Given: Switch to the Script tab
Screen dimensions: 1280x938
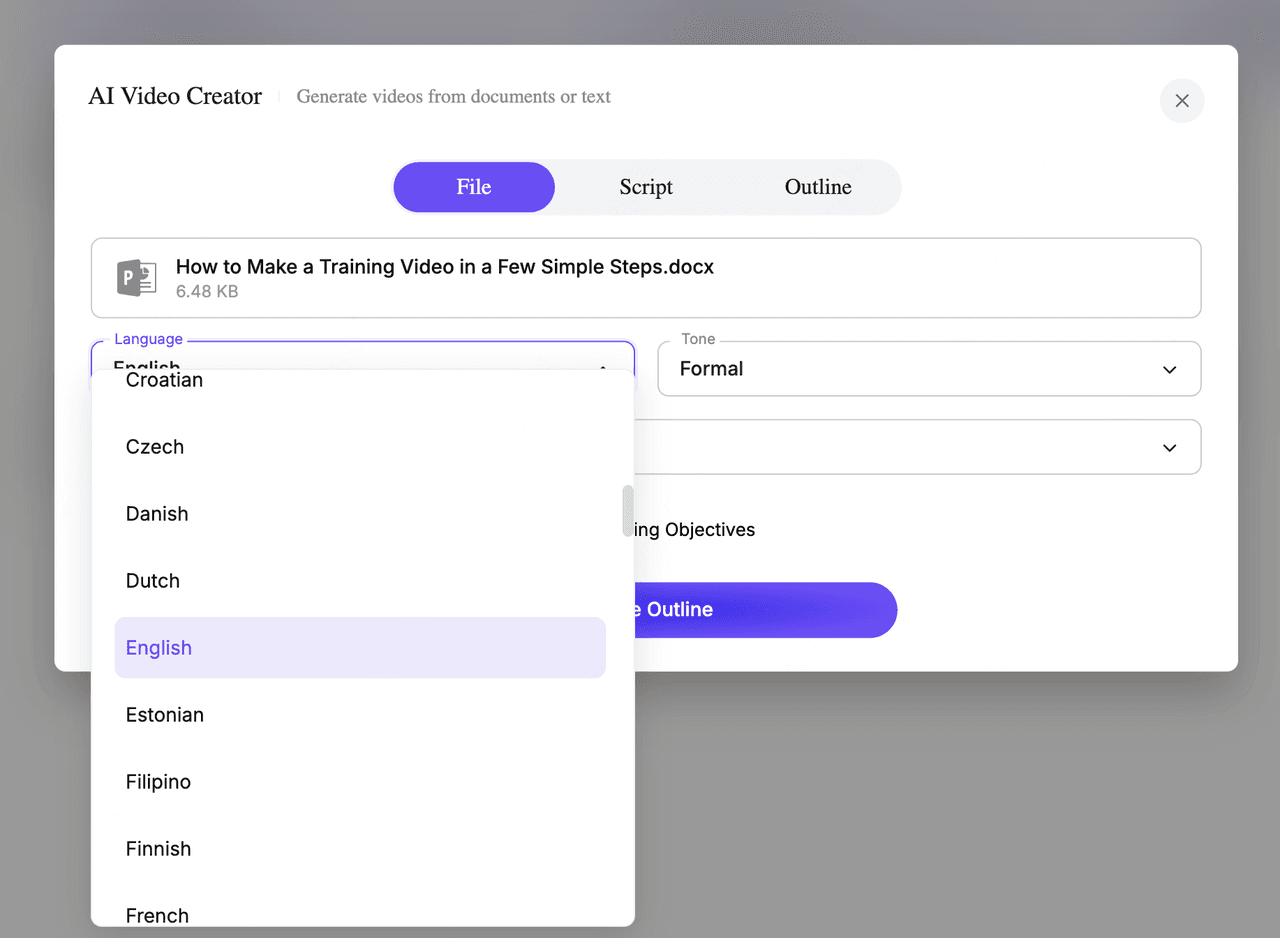Looking at the screenshot, I should tap(645, 187).
